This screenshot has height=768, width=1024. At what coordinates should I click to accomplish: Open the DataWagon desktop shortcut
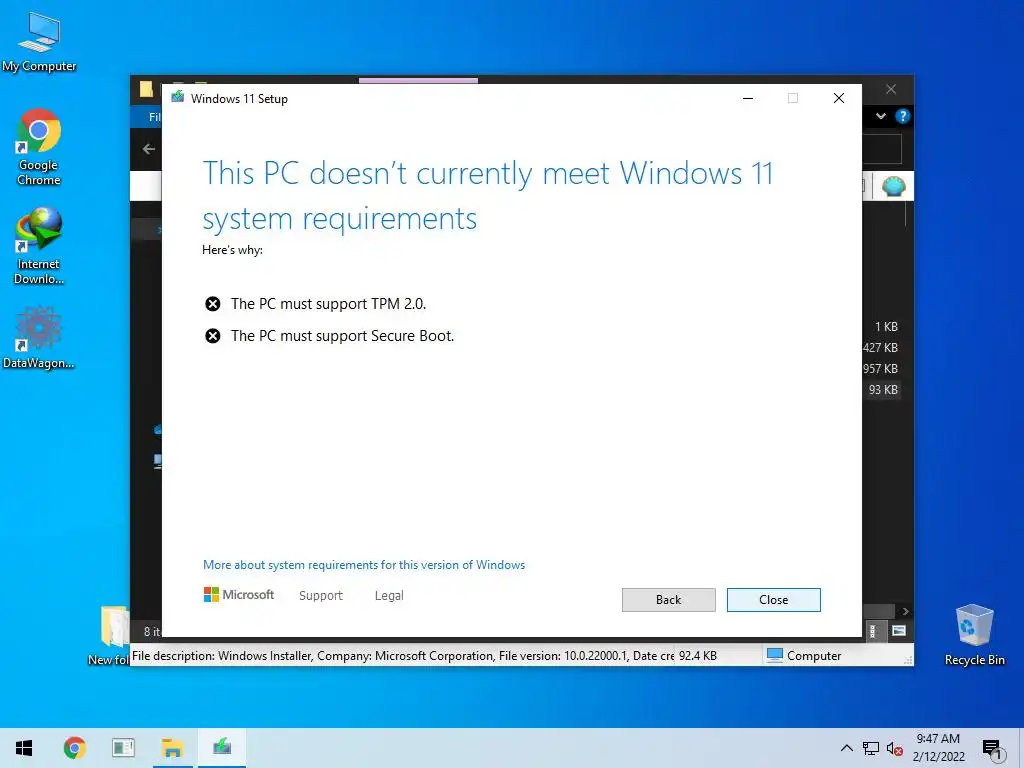pyautogui.click(x=39, y=338)
